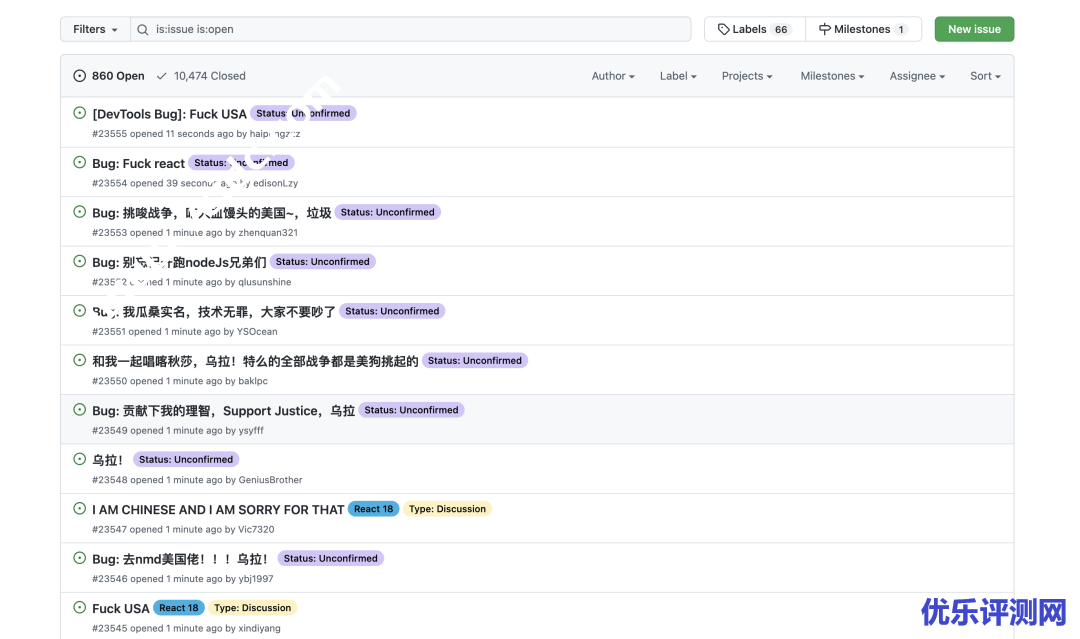The image size is (1080, 639).
Task: Click Status: Unconfirmed label on issue #23549
Action: coord(411,410)
